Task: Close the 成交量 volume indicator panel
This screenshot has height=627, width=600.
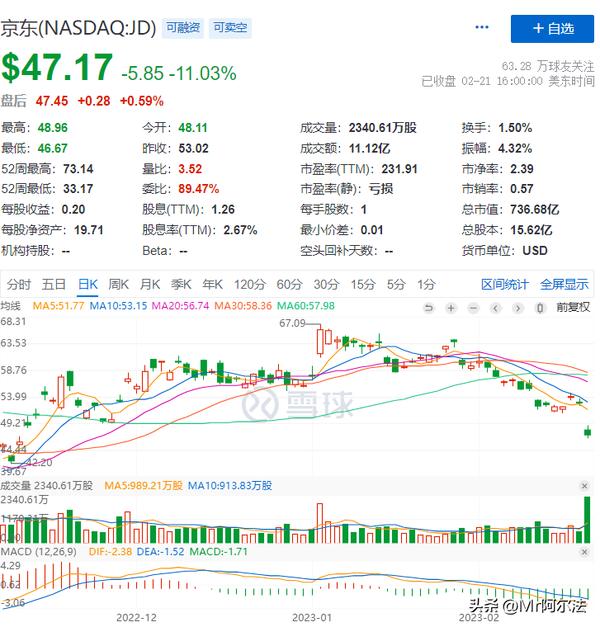Action: click(x=584, y=486)
